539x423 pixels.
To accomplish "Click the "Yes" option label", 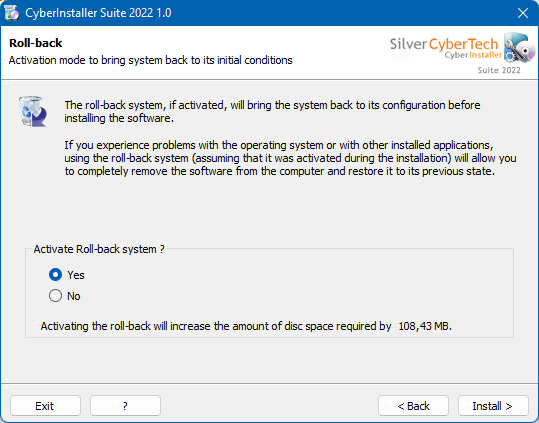I will point(76,275).
